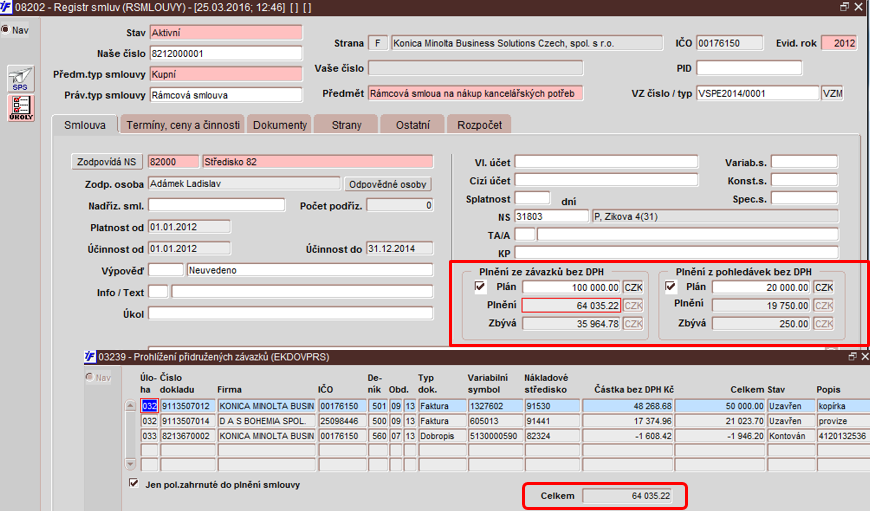Restore the Registr smluv window size

coord(844,7)
